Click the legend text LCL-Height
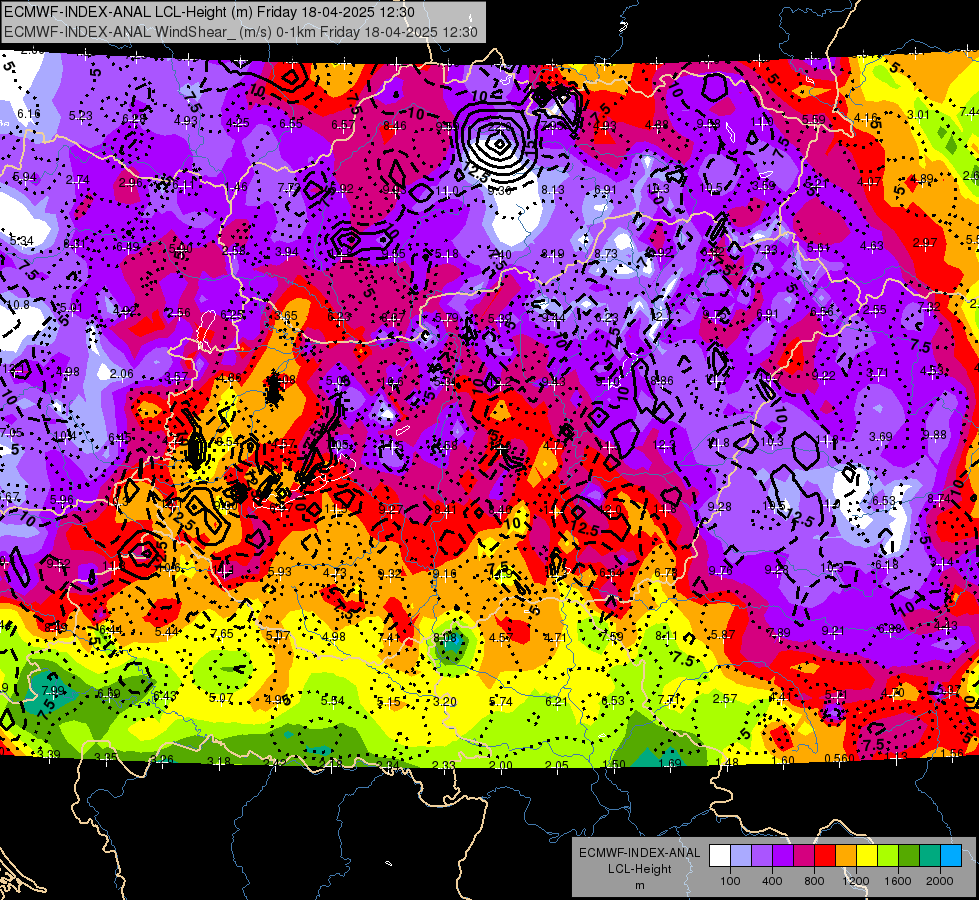The height and width of the screenshot is (900, 979). point(639,869)
